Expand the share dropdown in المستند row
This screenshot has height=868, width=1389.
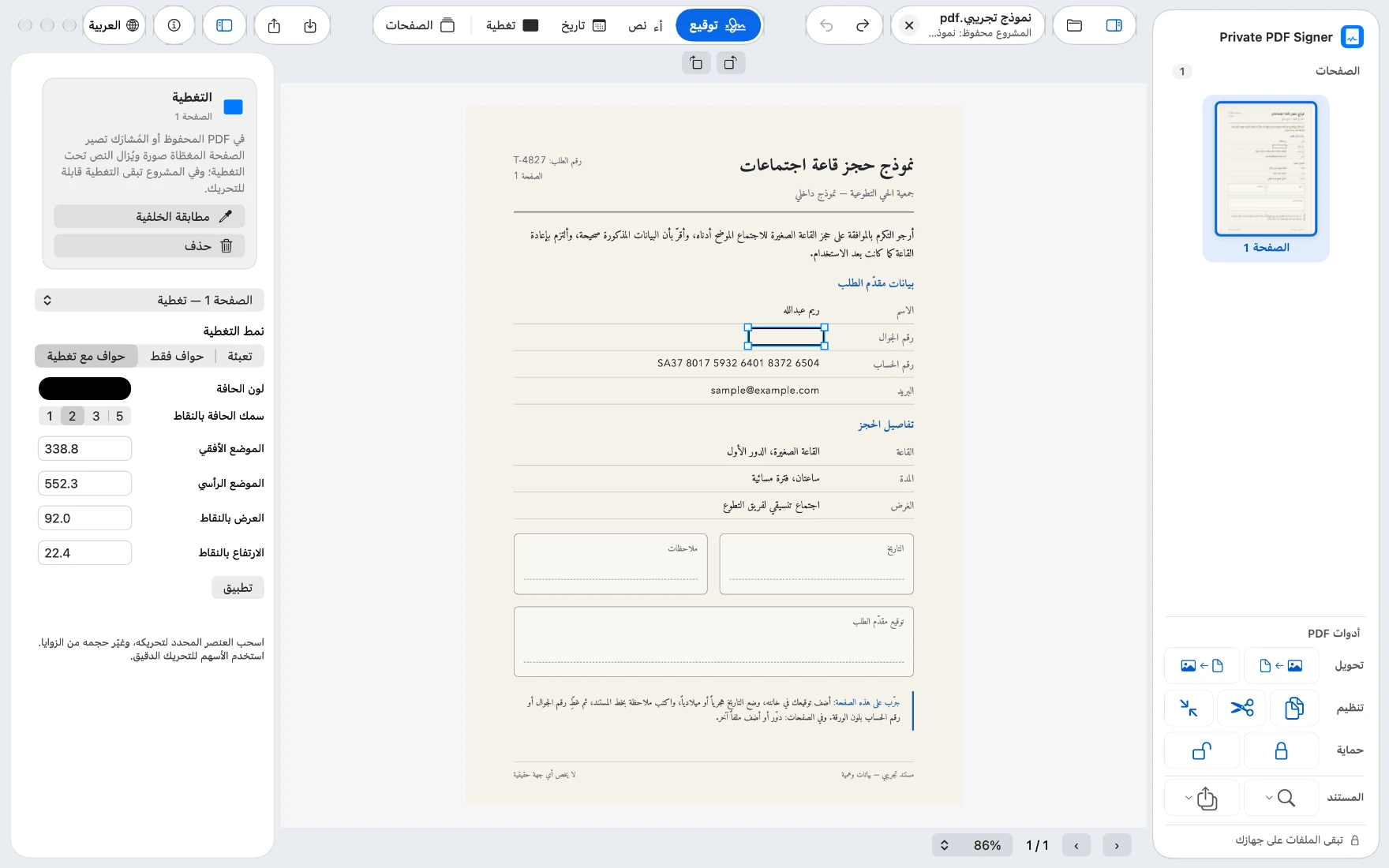(1202, 798)
